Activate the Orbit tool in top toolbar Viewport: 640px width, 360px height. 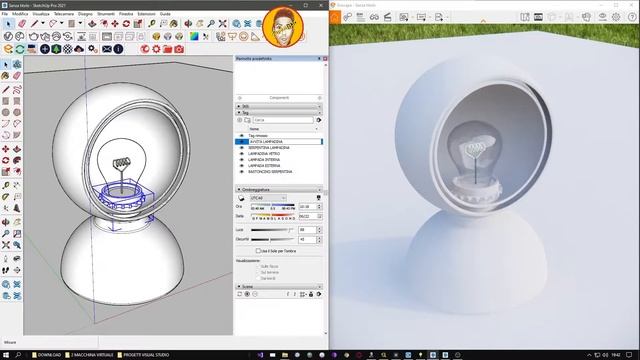click(x=188, y=24)
